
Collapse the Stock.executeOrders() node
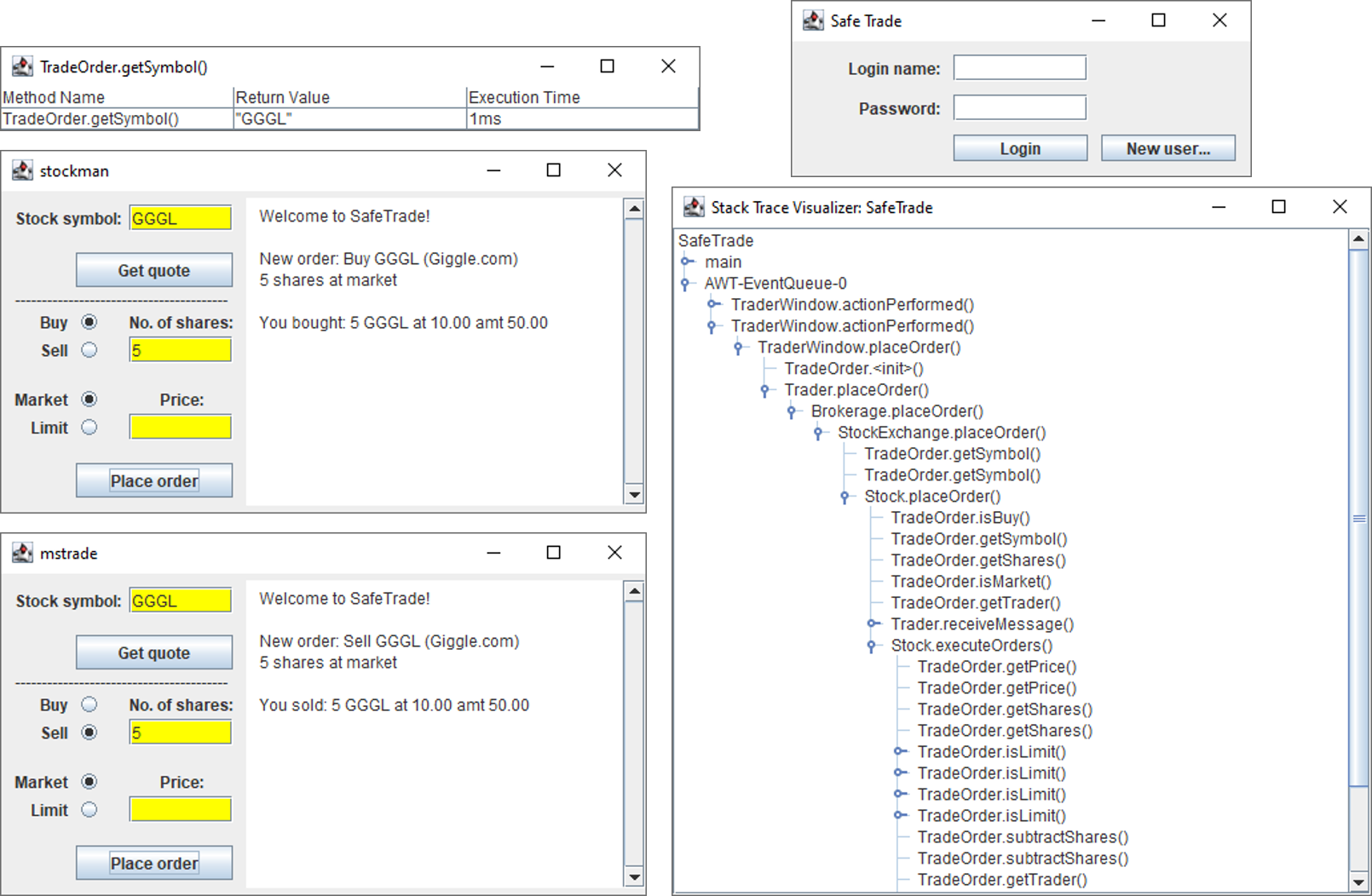872,646
